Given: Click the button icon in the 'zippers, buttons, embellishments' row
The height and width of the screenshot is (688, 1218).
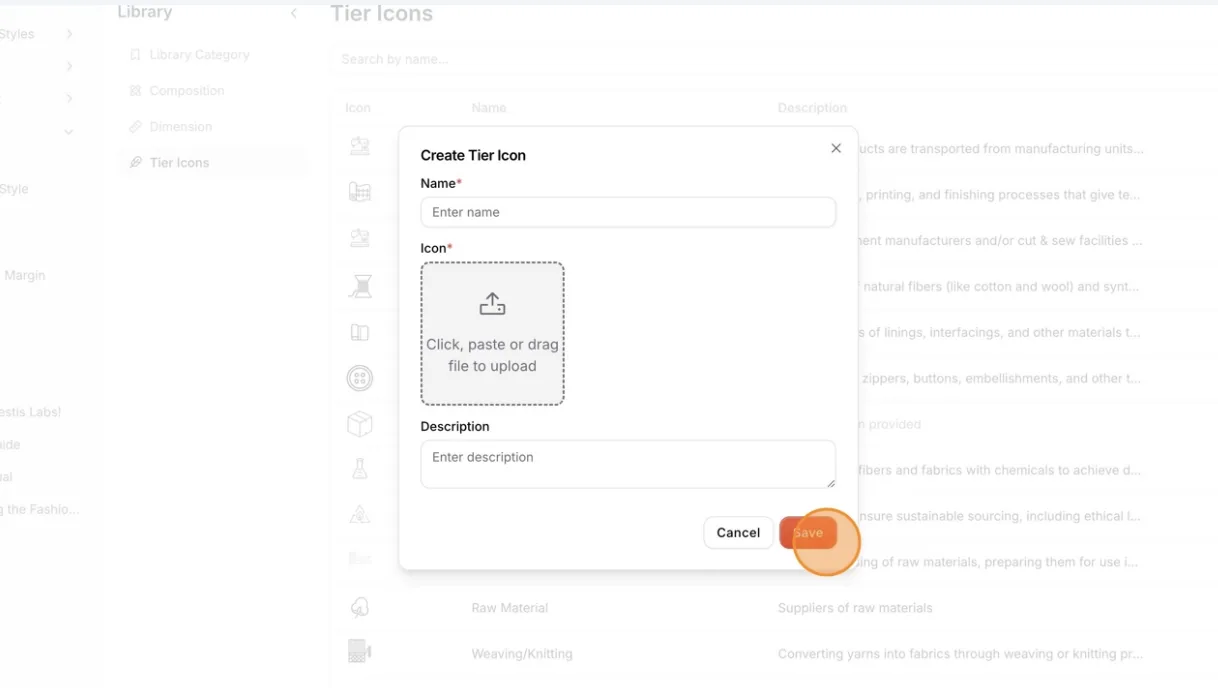Looking at the screenshot, I should point(360,378).
